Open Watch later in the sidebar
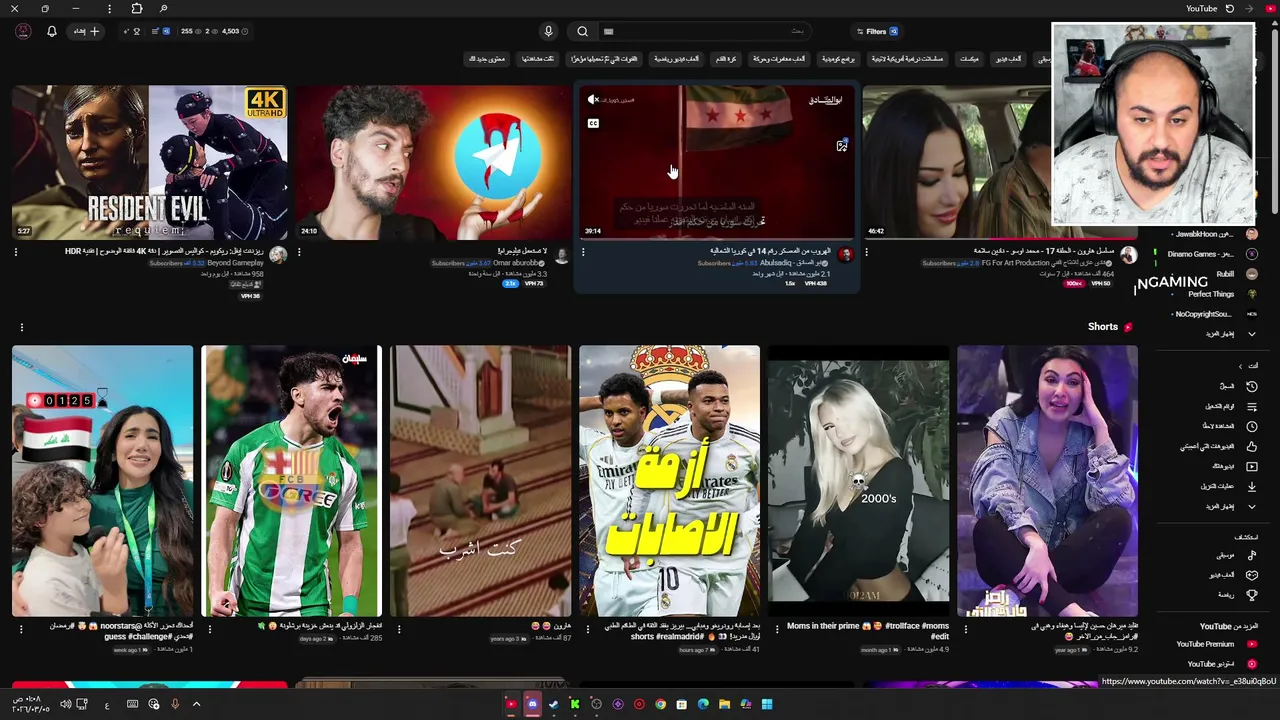This screenshot has height=720, width=1280. tap(1232, 426)
